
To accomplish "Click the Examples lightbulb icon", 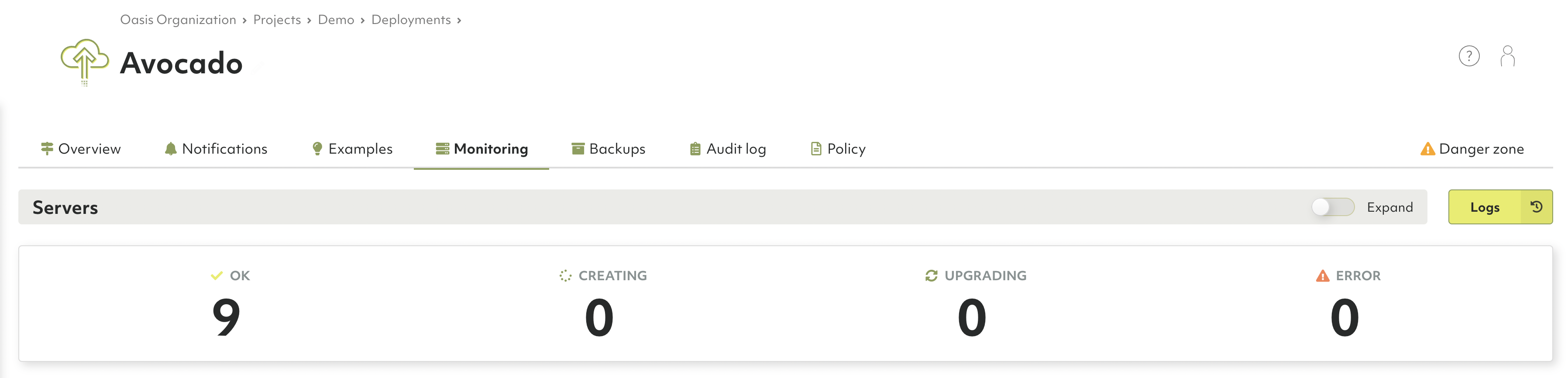I will (x=317, y=149).
